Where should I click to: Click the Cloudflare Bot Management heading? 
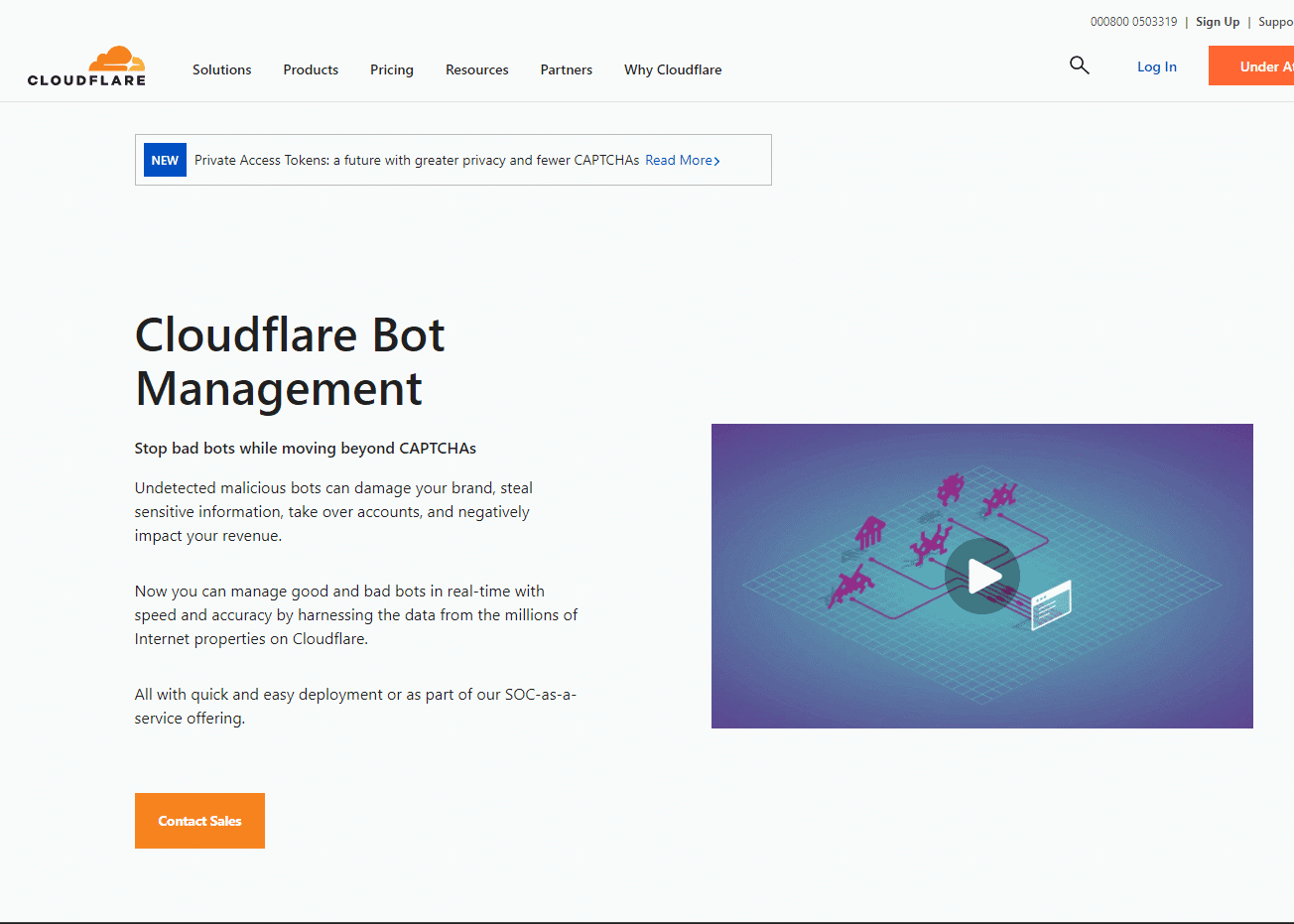[290, 361]
